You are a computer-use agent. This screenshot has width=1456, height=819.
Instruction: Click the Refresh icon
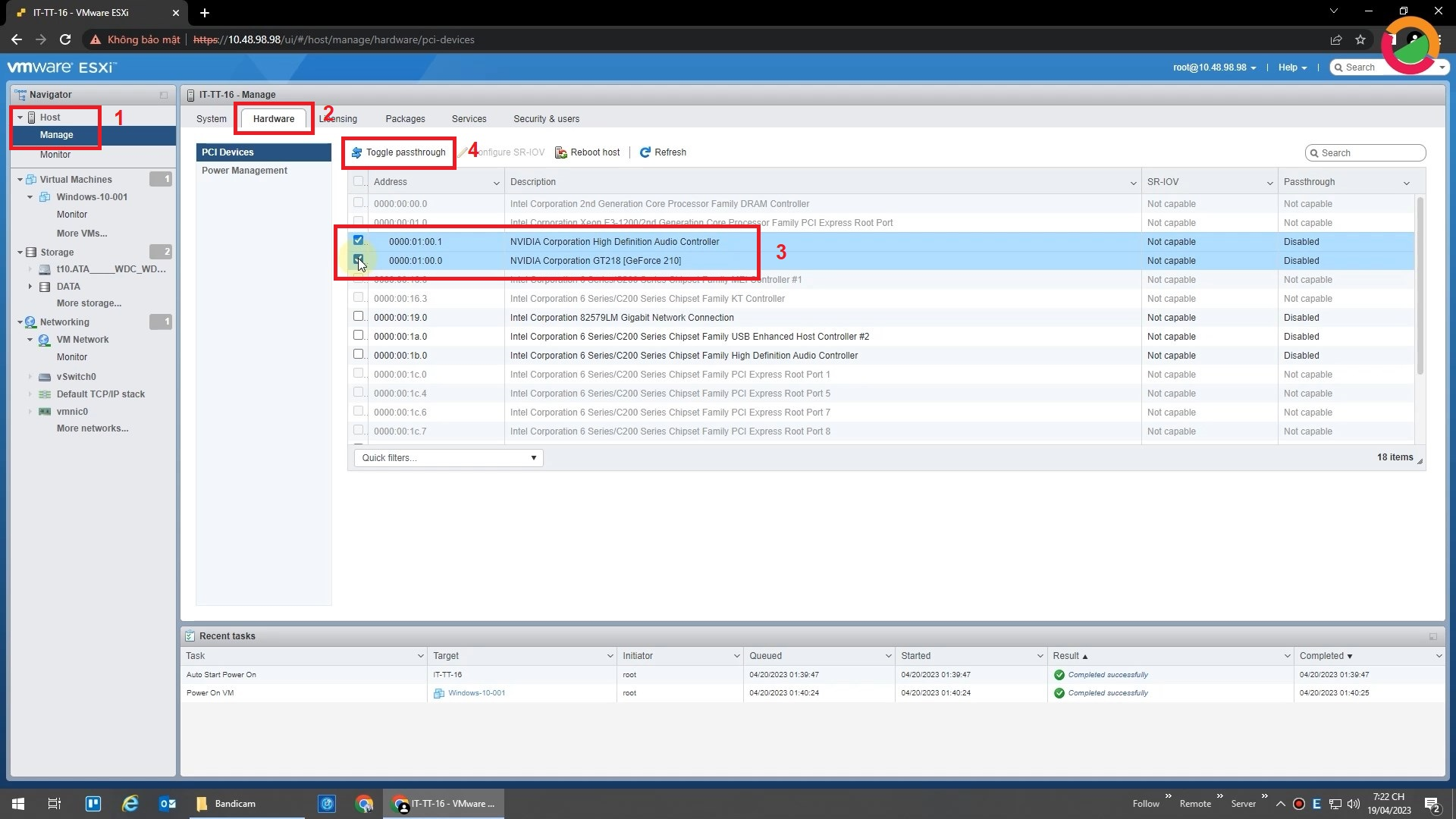click(645, 152)
